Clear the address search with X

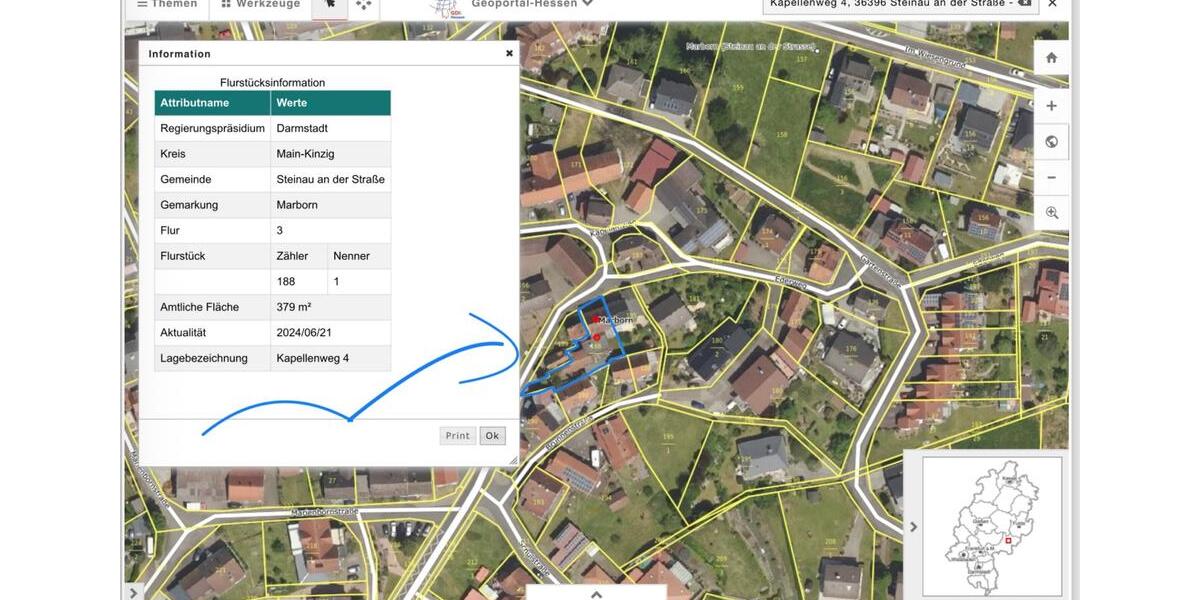click(x=1052, y=4)
